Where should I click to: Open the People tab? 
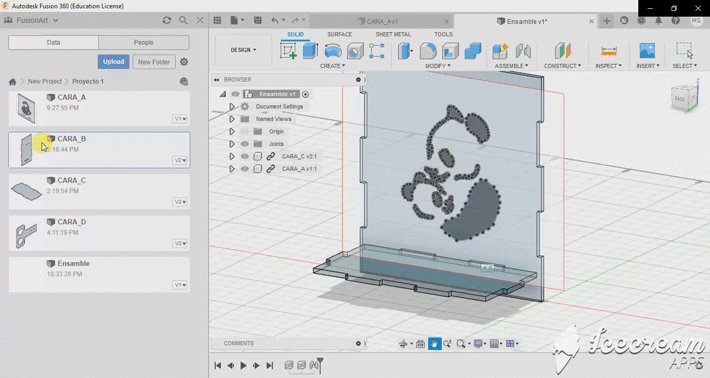[x=144, y=42]
